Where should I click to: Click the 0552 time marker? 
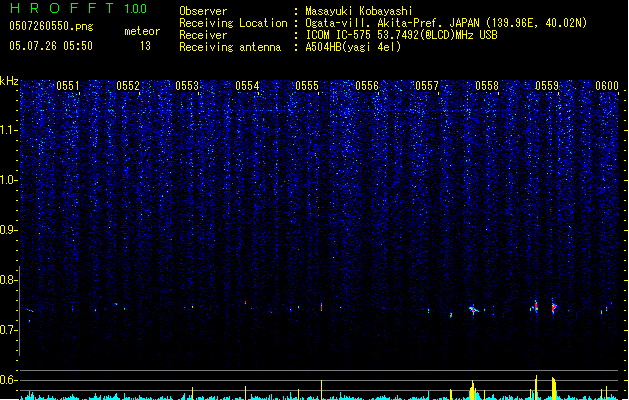(128, 86)
